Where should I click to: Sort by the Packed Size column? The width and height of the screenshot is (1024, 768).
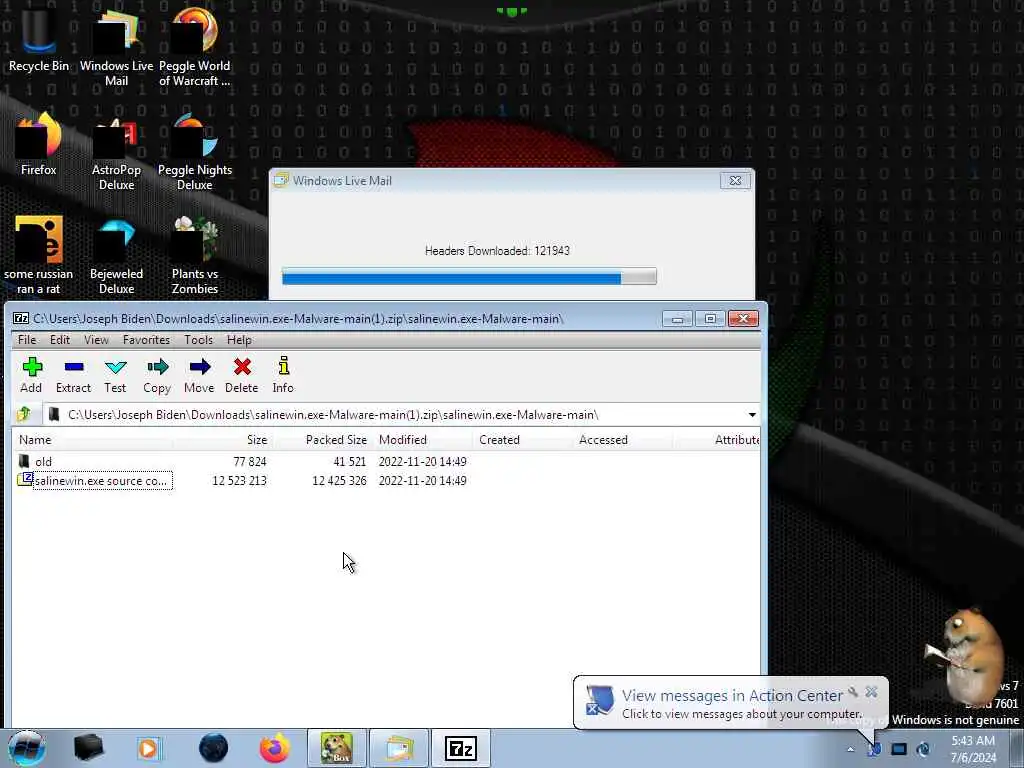pos(323,440)
